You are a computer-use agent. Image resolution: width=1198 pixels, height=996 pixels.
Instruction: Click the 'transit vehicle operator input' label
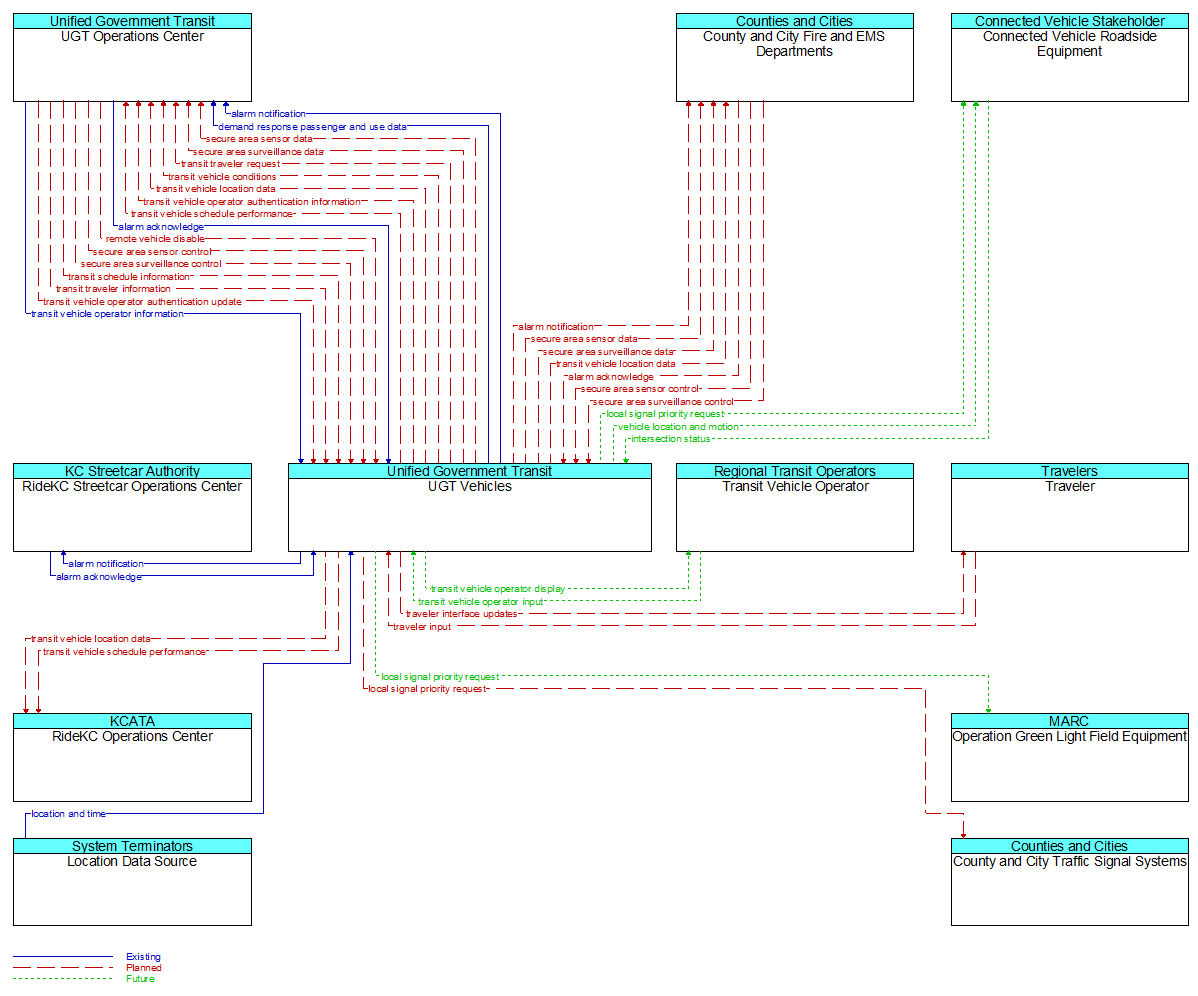point(481,602)
